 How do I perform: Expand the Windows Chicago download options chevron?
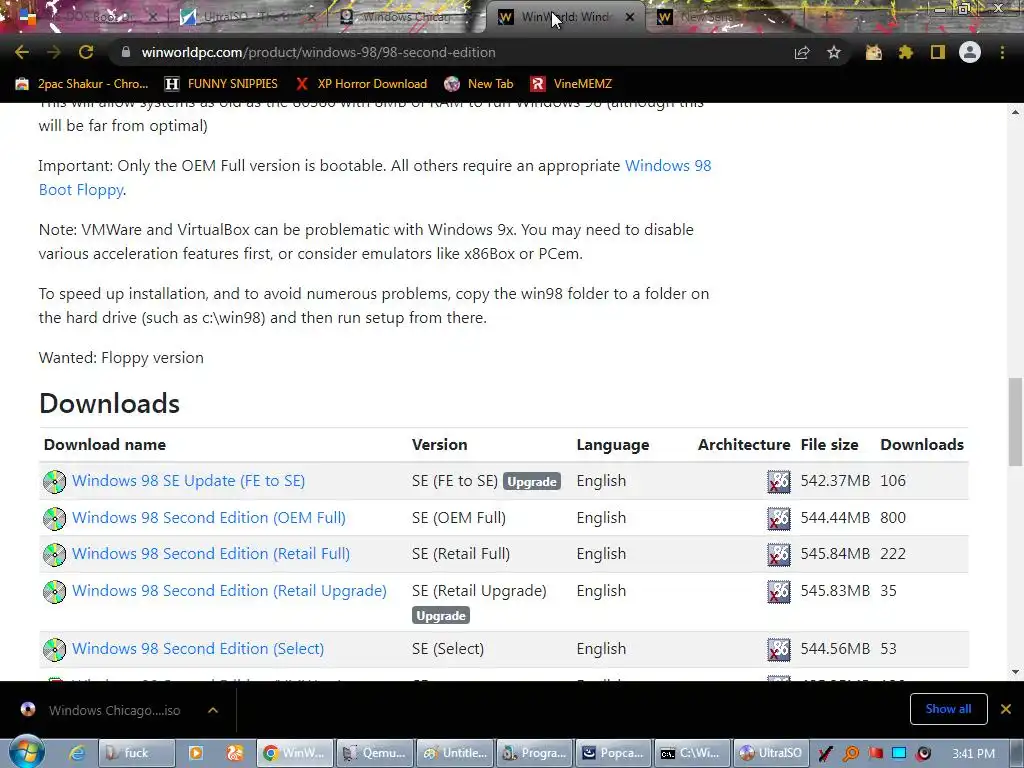click(213, 710)
